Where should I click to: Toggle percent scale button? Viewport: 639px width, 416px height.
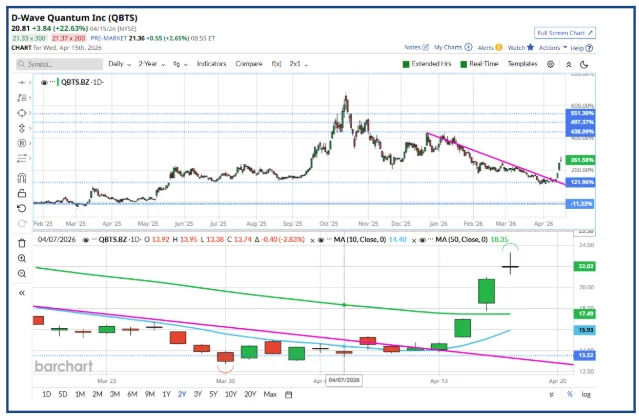click(x=570, y=394)
